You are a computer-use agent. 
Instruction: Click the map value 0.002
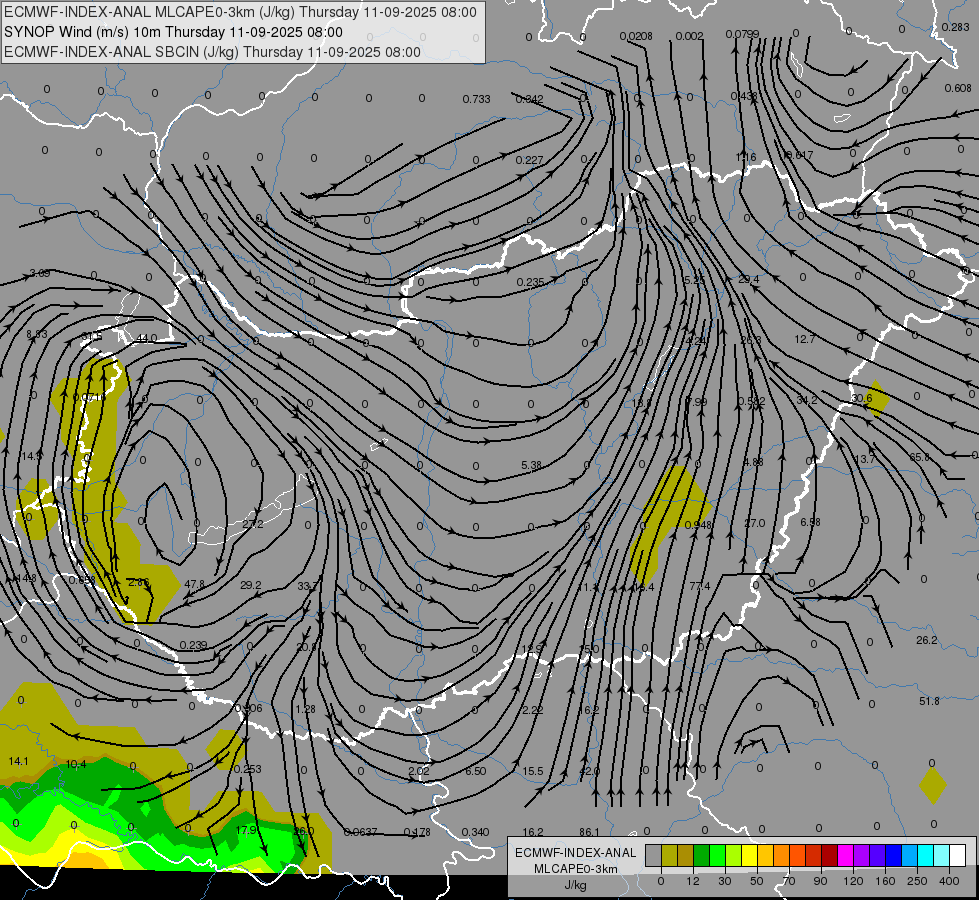click(689, 36)
